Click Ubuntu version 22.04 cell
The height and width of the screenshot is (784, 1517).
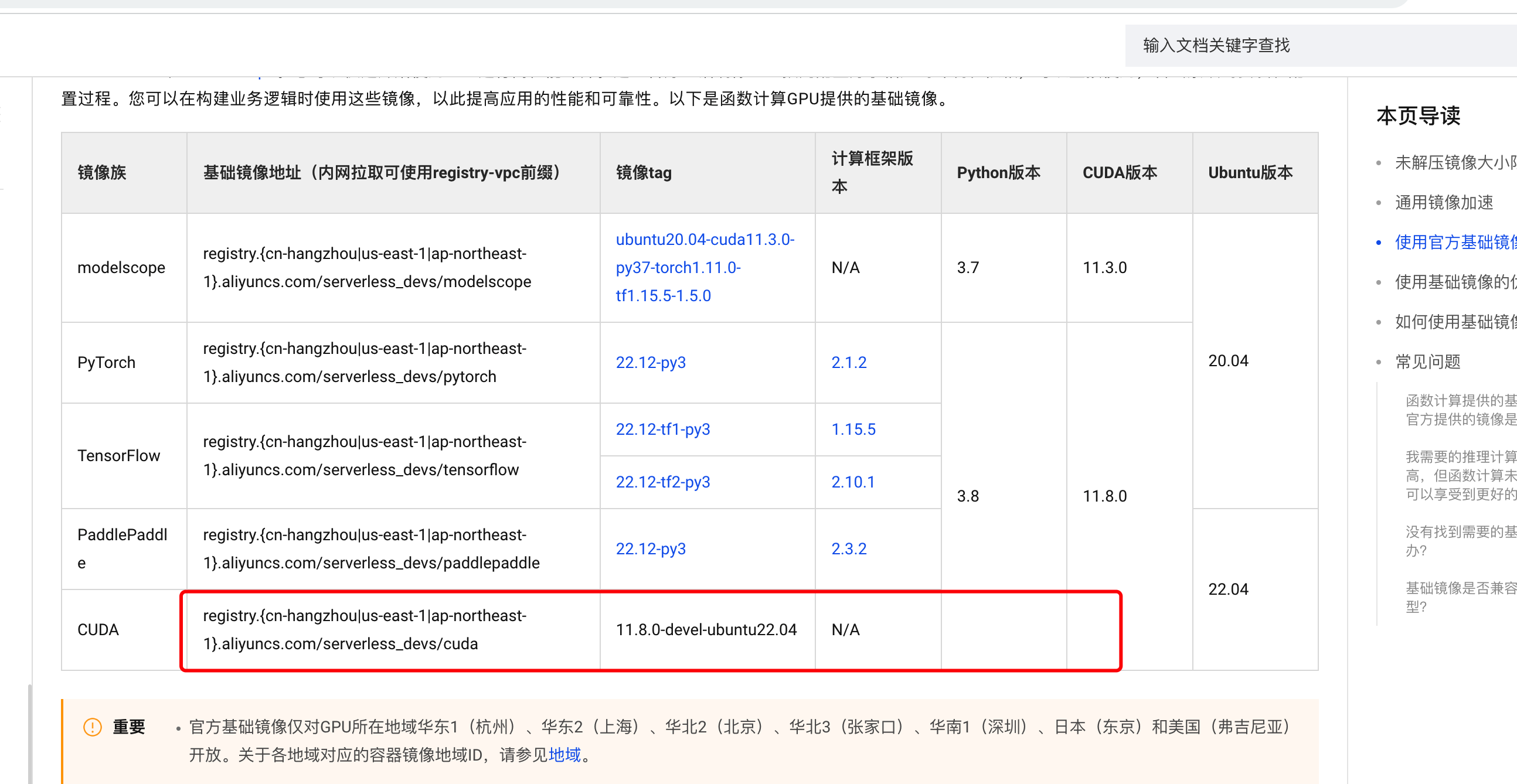tap(1255, 589)
